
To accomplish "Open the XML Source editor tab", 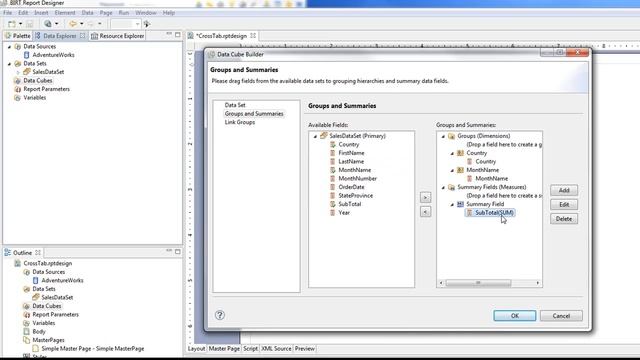I will 276,349.
